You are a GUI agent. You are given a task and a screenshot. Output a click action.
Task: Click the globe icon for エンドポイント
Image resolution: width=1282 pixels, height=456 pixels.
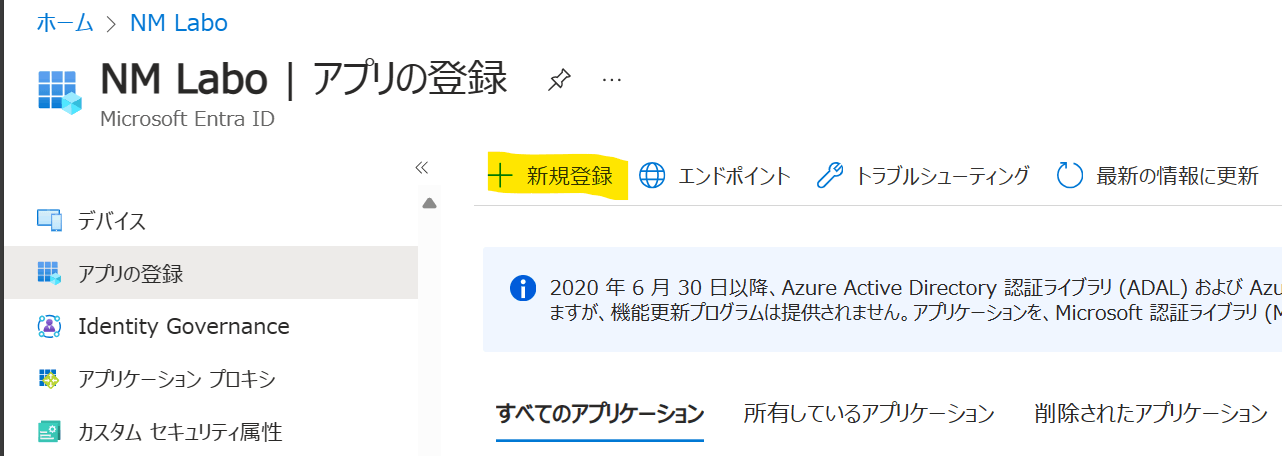(652, 176)
